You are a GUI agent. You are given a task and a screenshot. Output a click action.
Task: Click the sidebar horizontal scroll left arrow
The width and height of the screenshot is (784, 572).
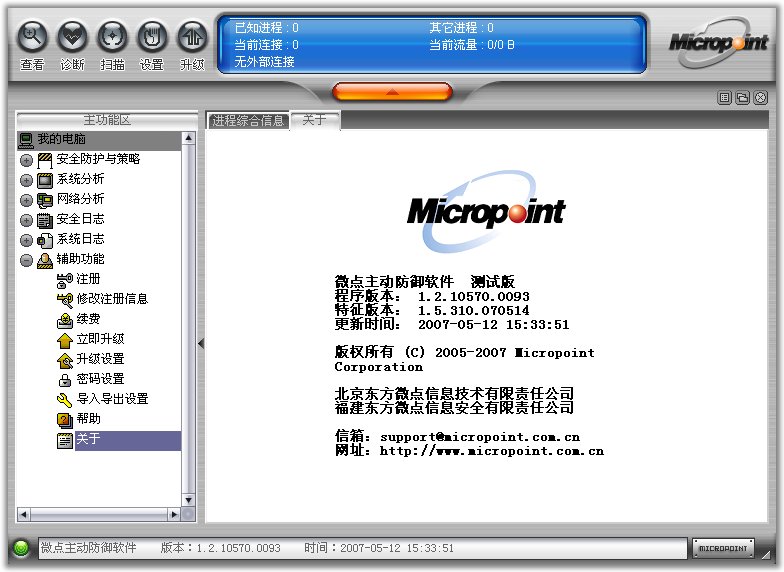23,514
